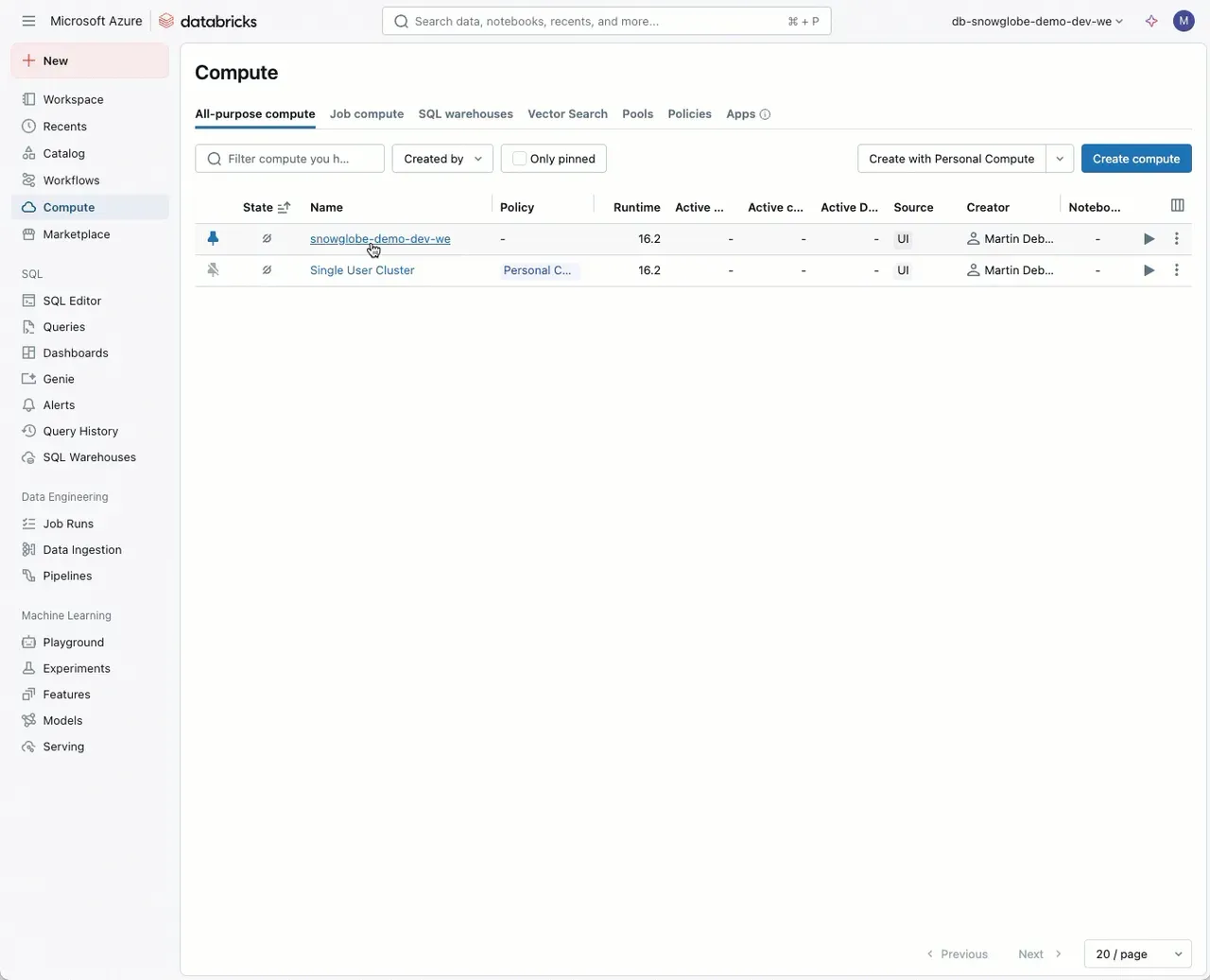1210x980 pixels.
Task: Click the Next pagination button
Action: tap(1040, 954)
